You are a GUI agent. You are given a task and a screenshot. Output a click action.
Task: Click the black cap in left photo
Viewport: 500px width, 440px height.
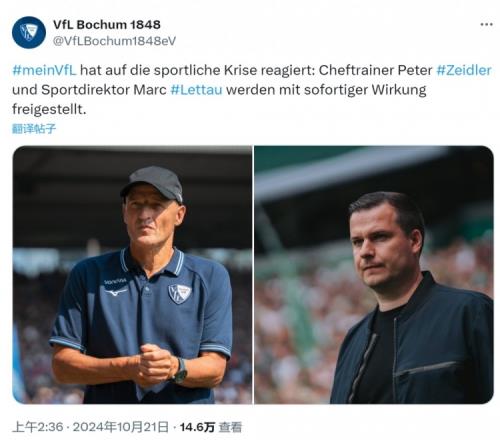pyautogui.click(x=152, y=184)
